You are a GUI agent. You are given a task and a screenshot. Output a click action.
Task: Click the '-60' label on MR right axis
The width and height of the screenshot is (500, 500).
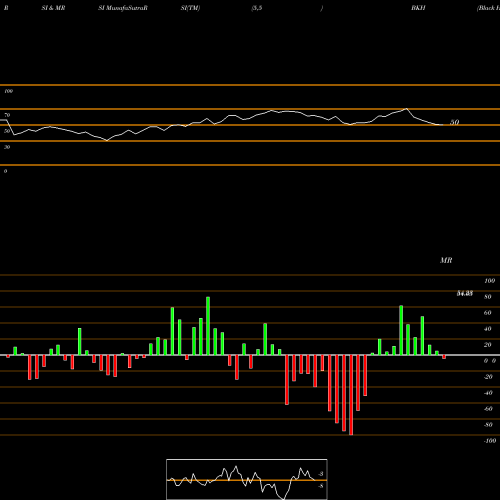click(488, 409)
